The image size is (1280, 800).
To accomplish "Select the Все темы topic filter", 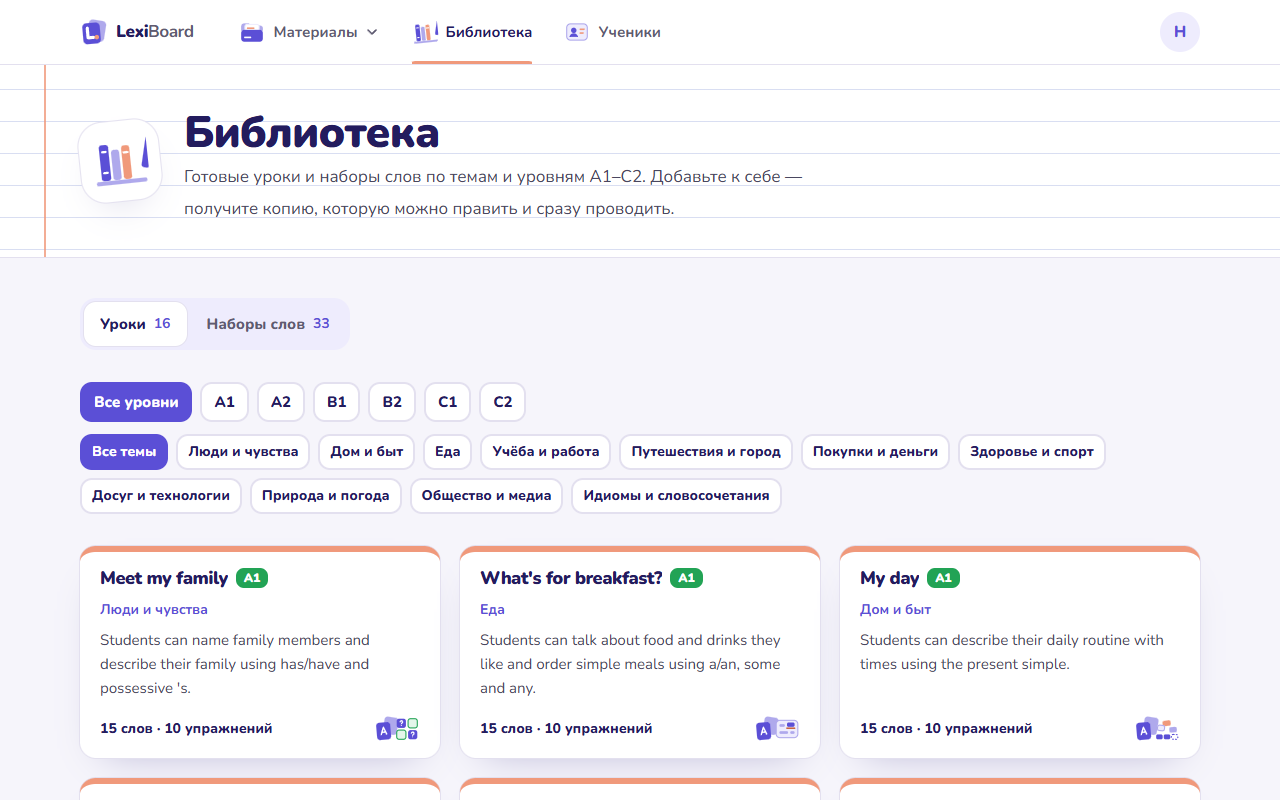I will (124, 452).
